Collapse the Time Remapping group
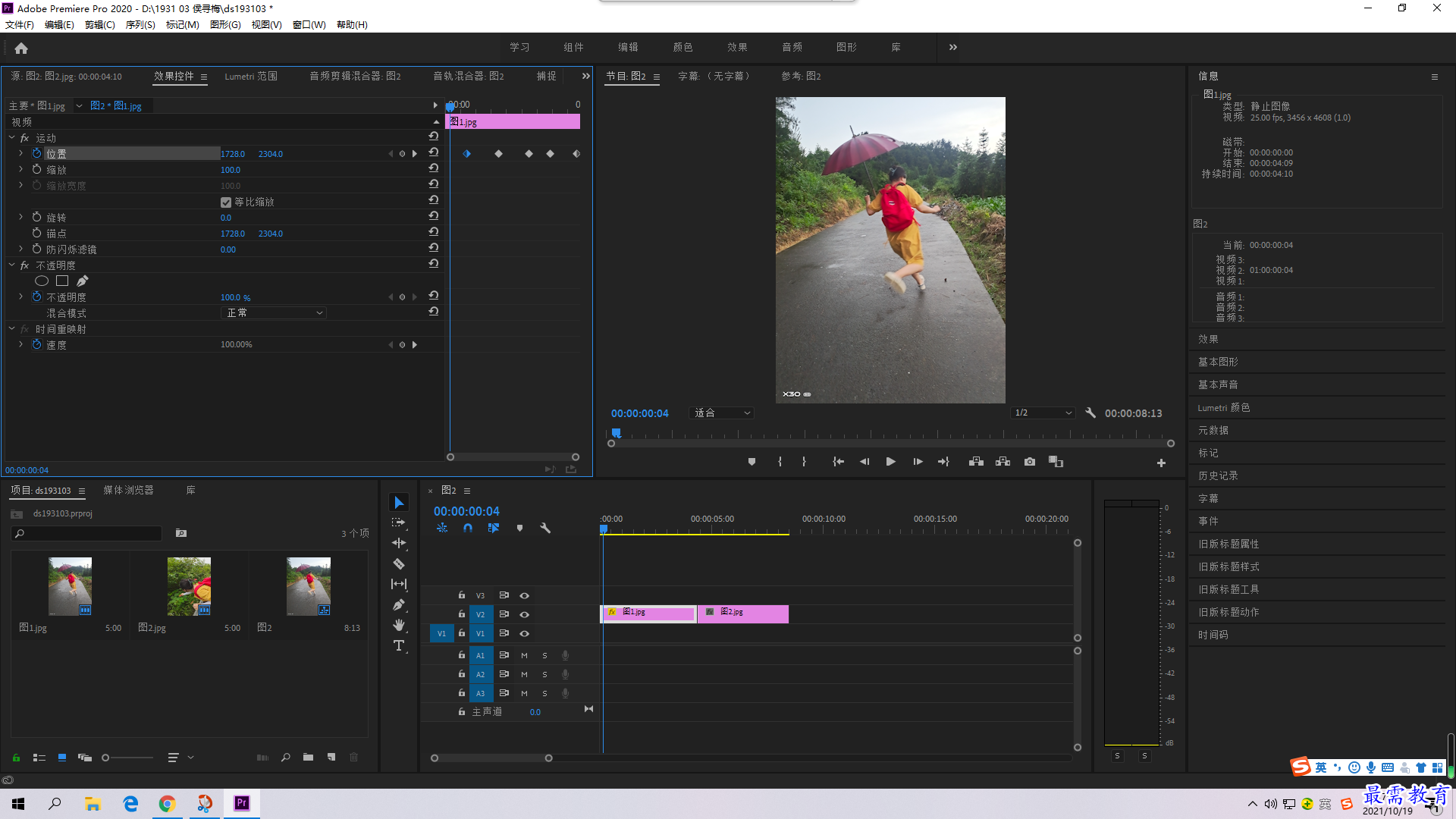 pos(11,328)
